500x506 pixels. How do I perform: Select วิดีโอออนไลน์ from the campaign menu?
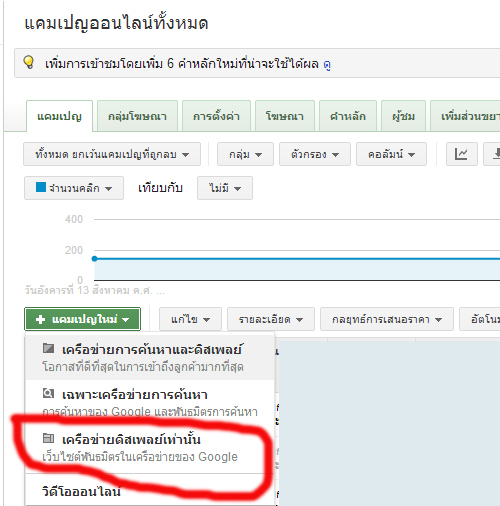tap(81, 492)
